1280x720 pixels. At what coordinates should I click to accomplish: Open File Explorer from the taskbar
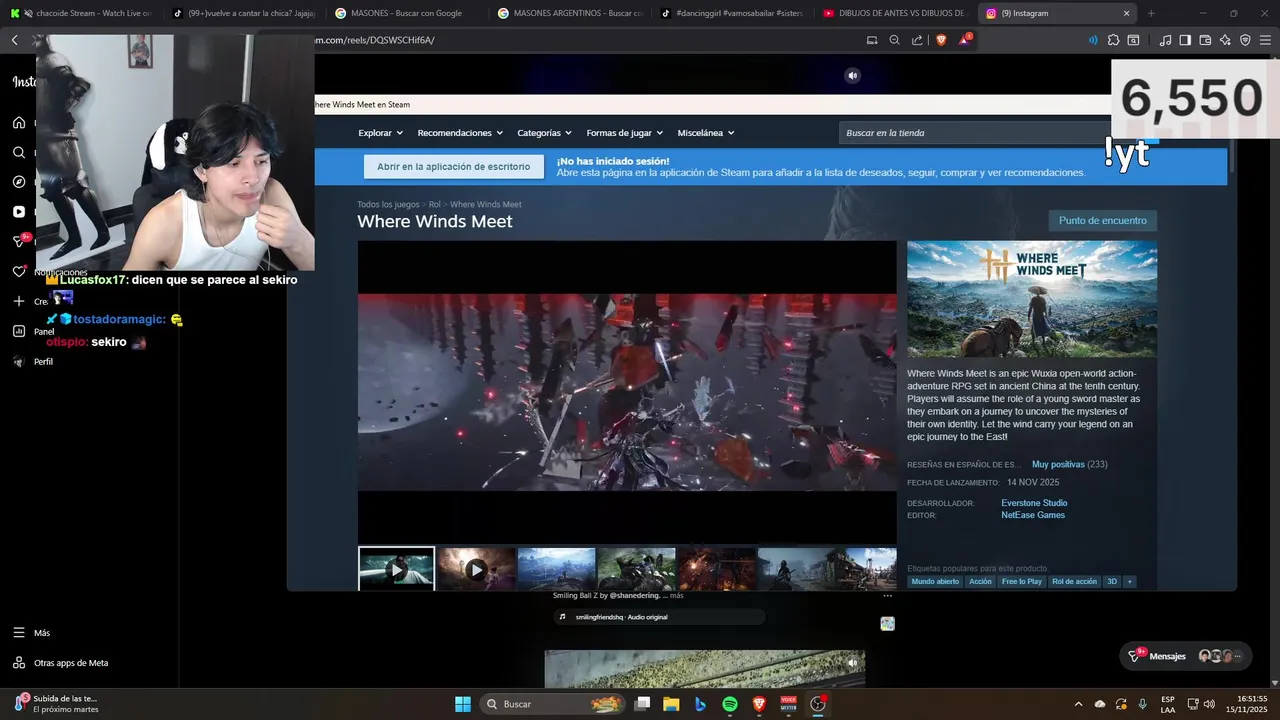(671, 704)
